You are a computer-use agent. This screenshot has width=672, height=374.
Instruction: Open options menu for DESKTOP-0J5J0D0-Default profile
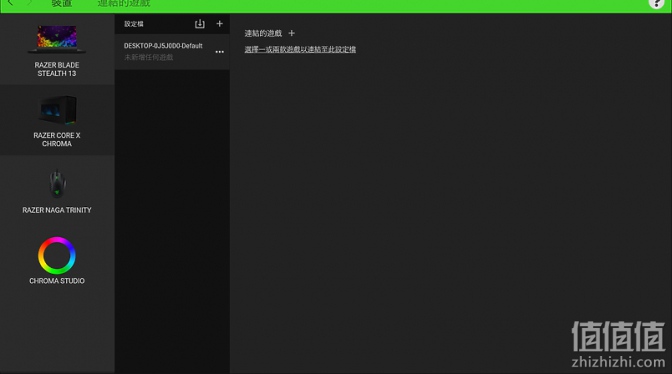219,52
